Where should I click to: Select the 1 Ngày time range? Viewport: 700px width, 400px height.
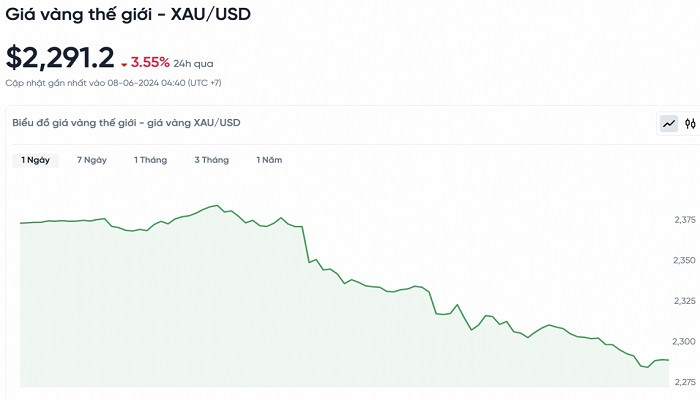click(35, 160)
